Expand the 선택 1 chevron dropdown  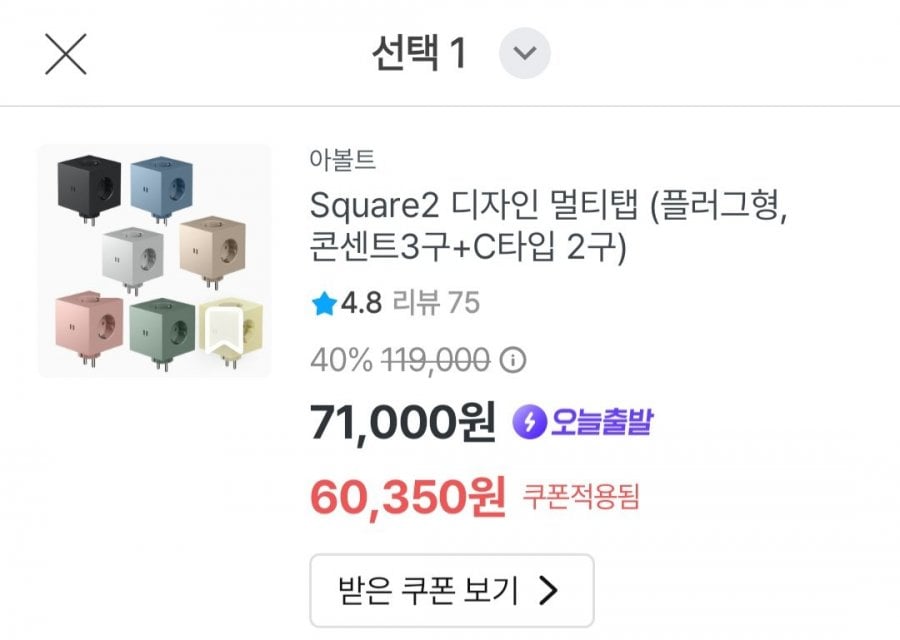click(525, 54)
